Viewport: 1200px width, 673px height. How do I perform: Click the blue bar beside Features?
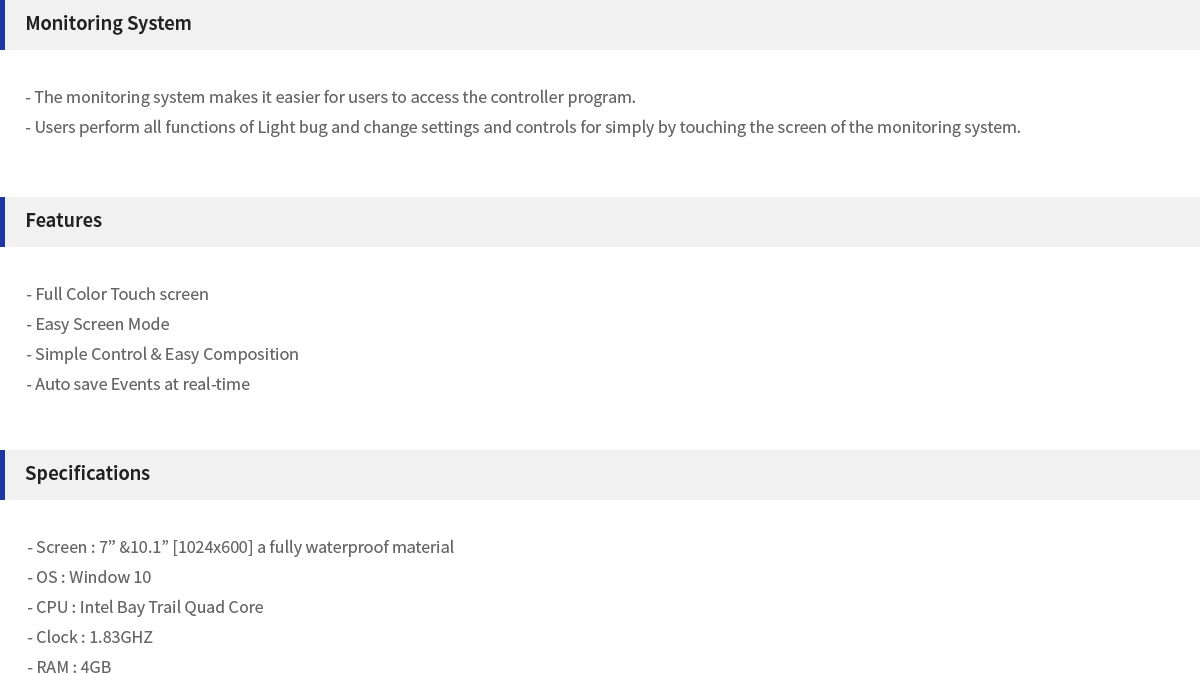coord(2,222)
